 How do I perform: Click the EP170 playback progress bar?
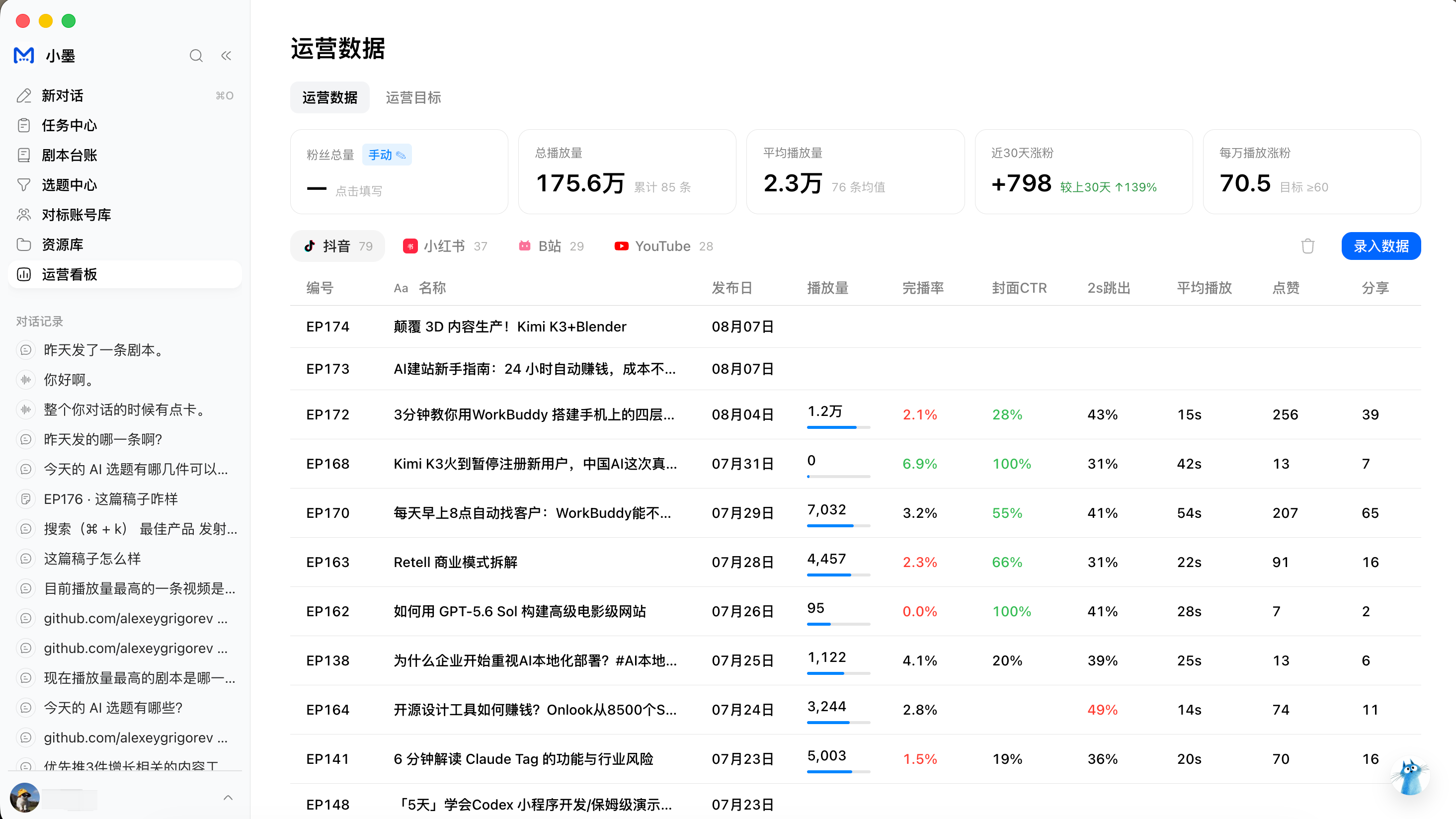[x=838, y=526]
